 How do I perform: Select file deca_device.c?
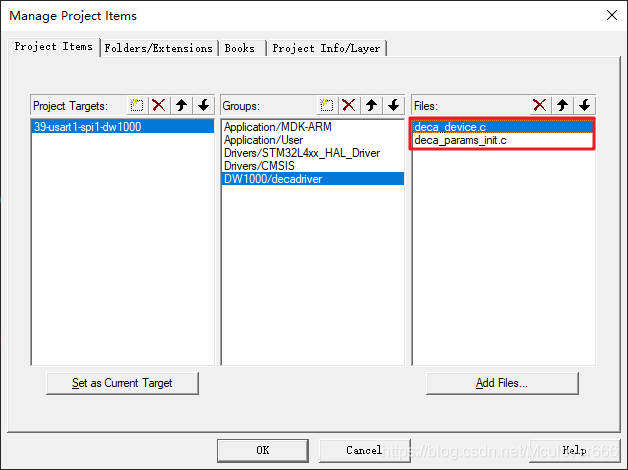pos(503,127)
